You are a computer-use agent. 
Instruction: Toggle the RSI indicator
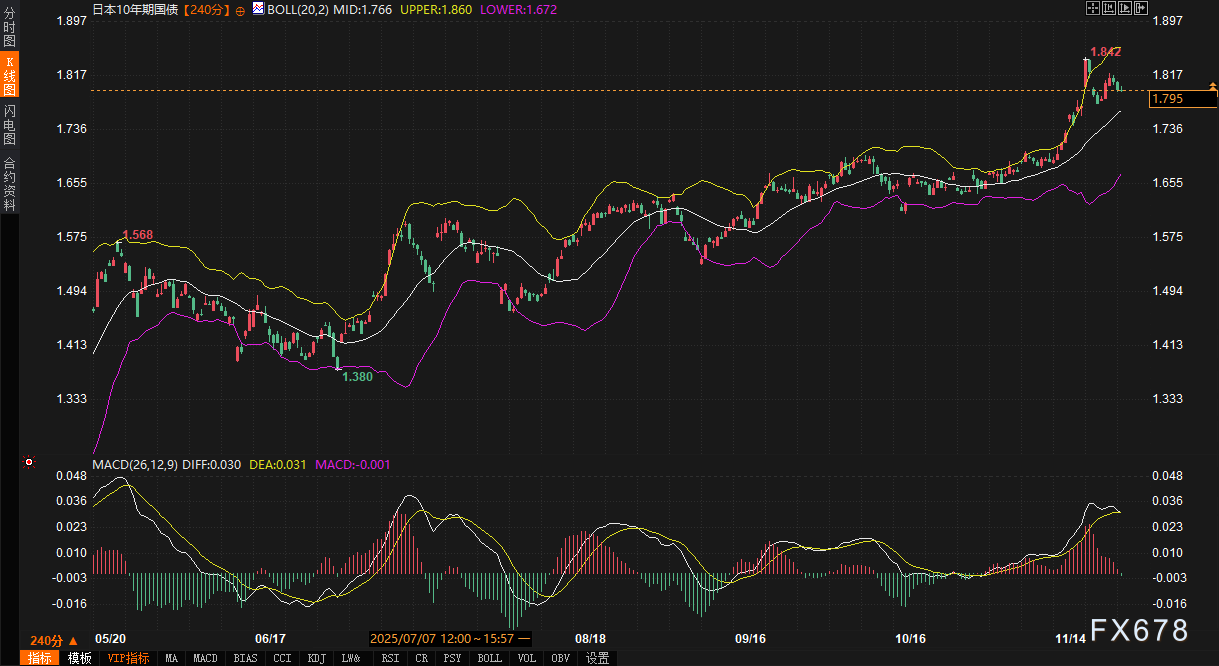click(x=390, y=658)
